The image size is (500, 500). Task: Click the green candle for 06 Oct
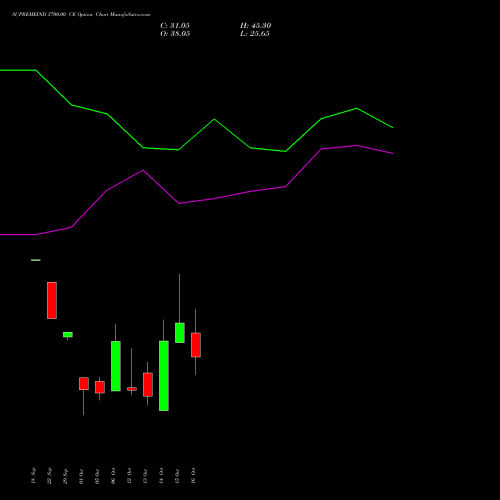116,366
